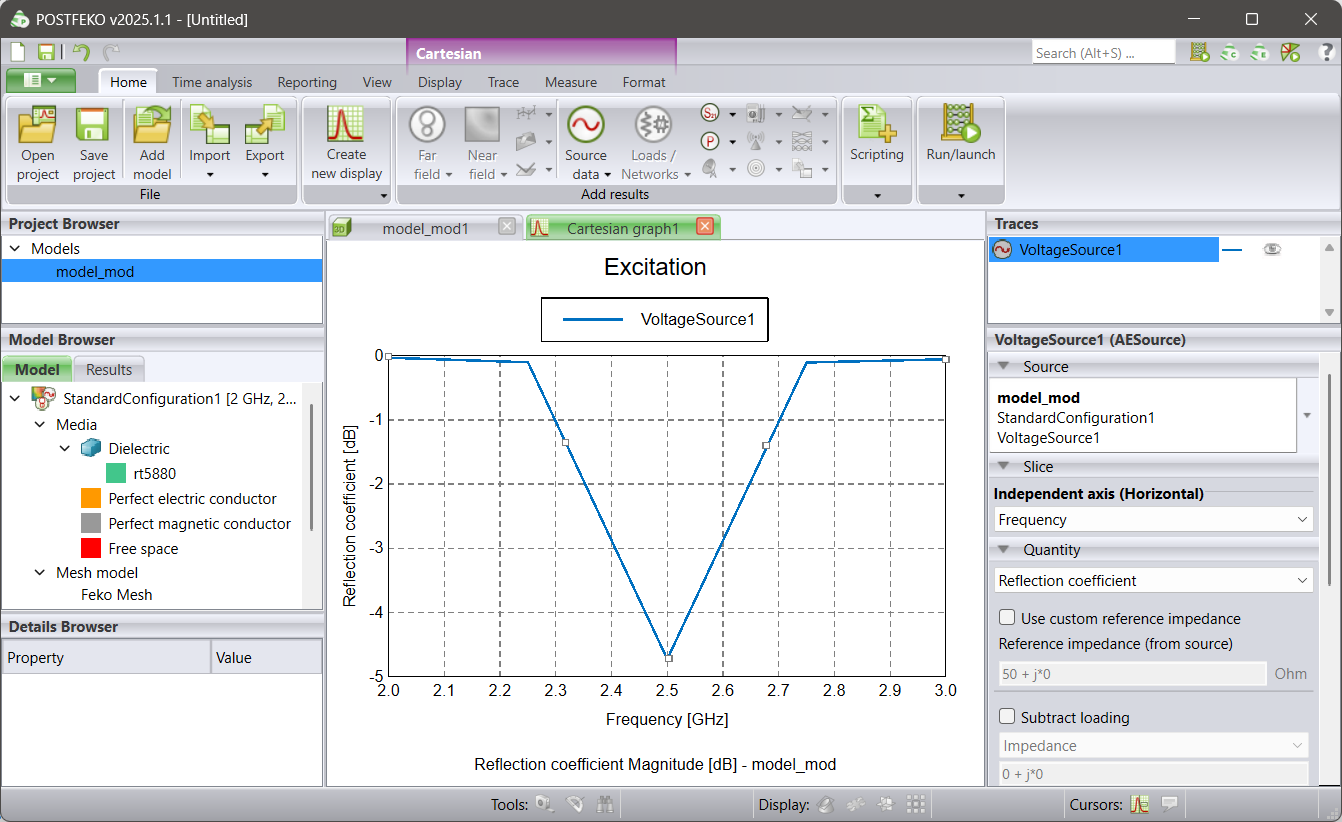Viewport: 1342px width, 822px height.
Task: Click the rt5880 dielectric cube icon
Action: pos(91,449)
